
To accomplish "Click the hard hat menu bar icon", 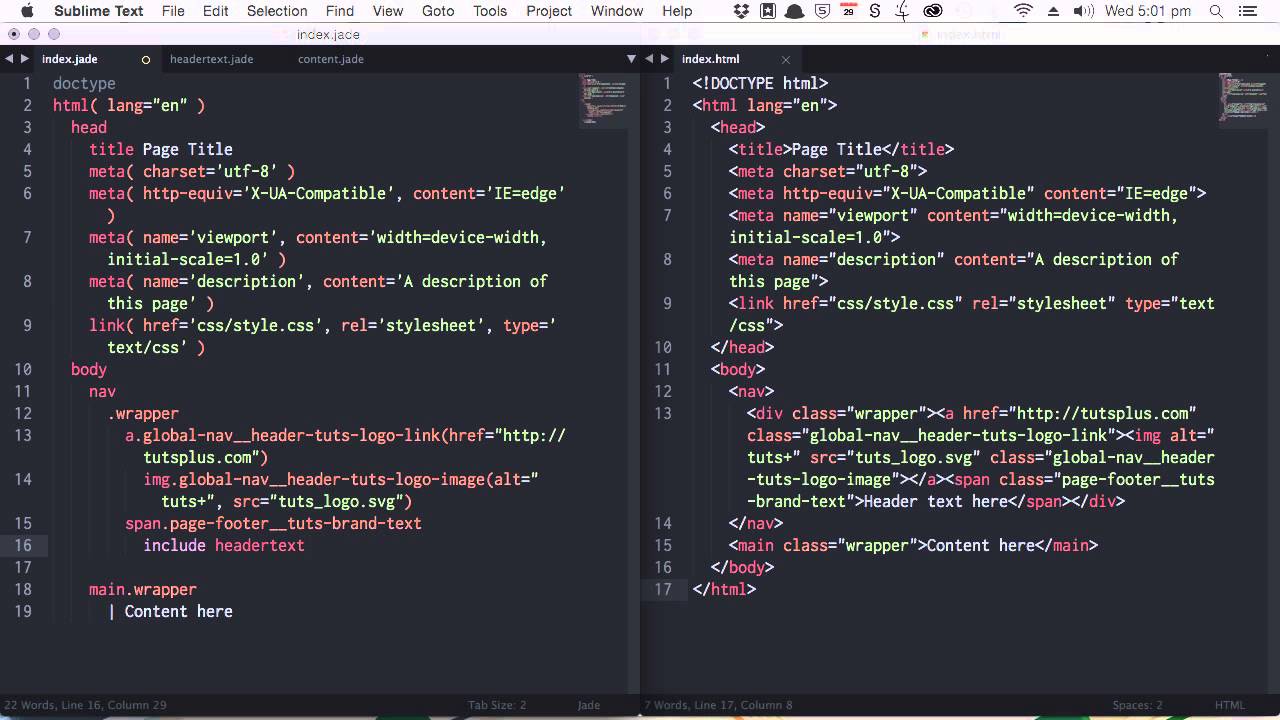I will tap(794, 11).
